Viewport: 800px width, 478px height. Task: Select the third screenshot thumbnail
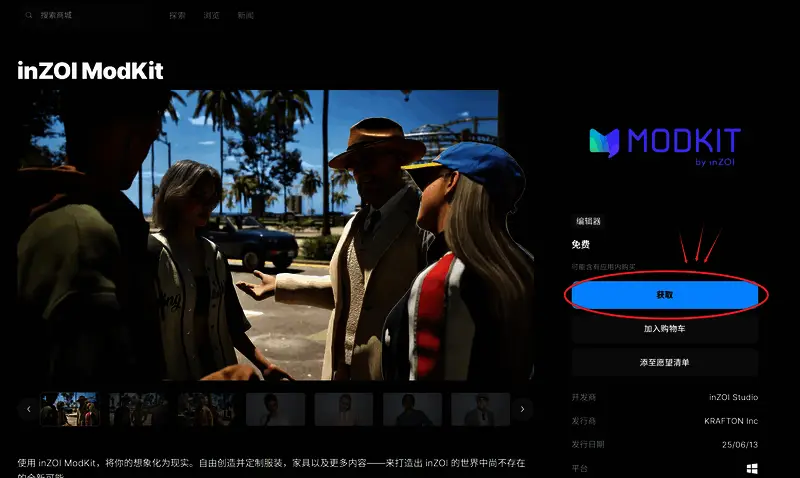point(207,409)
